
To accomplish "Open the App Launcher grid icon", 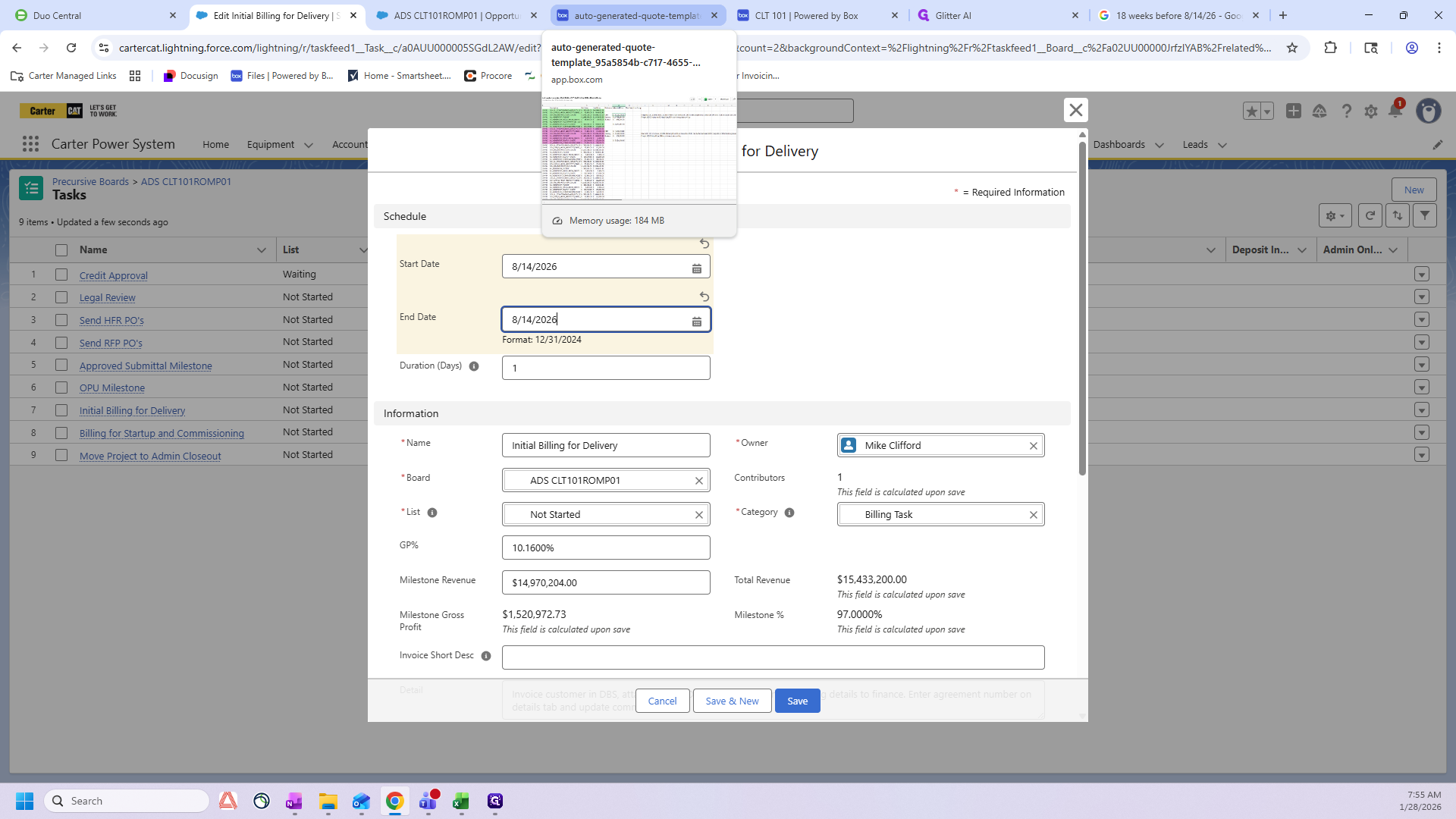I will [30, 144].
